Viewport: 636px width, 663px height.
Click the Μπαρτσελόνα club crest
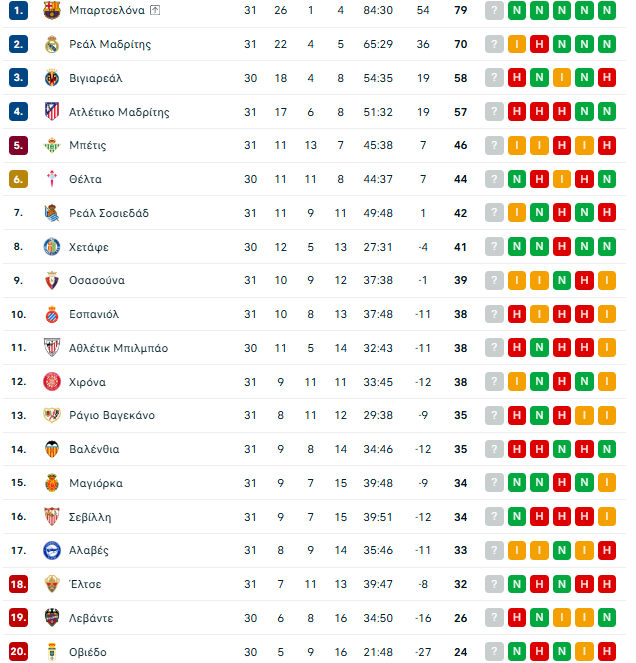(x=52, y=10)
